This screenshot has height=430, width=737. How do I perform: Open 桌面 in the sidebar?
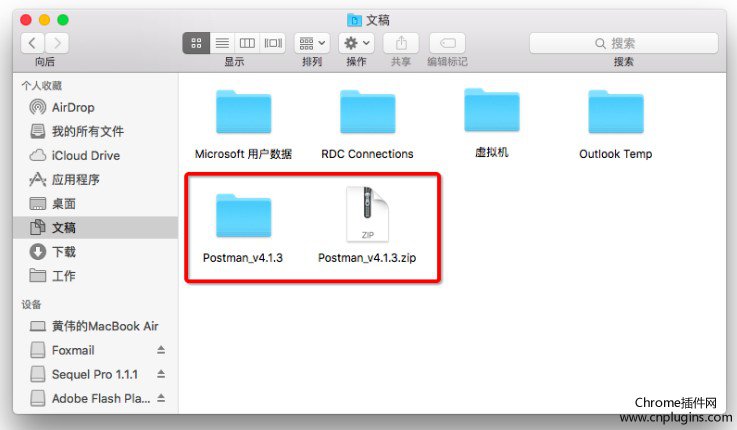(95, 204)
